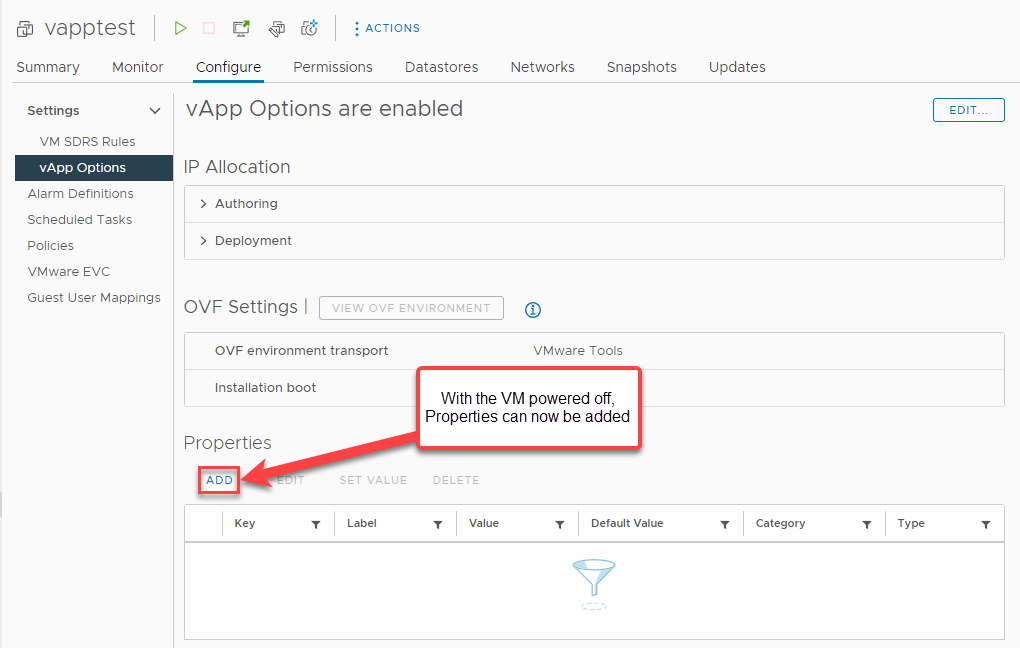1020x648 pixels.
Task: Click the green Power On play icon
Action: tap(180, 28)
